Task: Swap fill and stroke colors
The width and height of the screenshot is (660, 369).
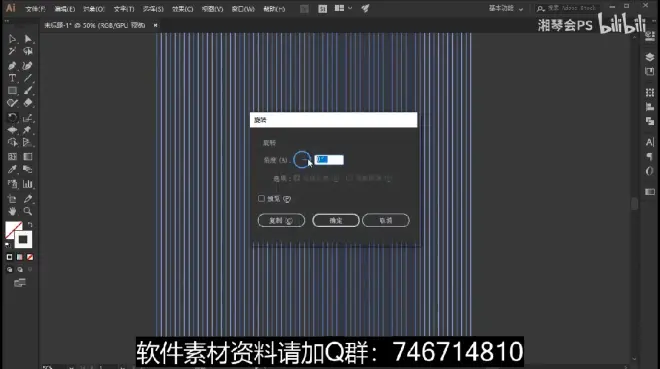Action: pyautogui.click(x=30, y=225)
